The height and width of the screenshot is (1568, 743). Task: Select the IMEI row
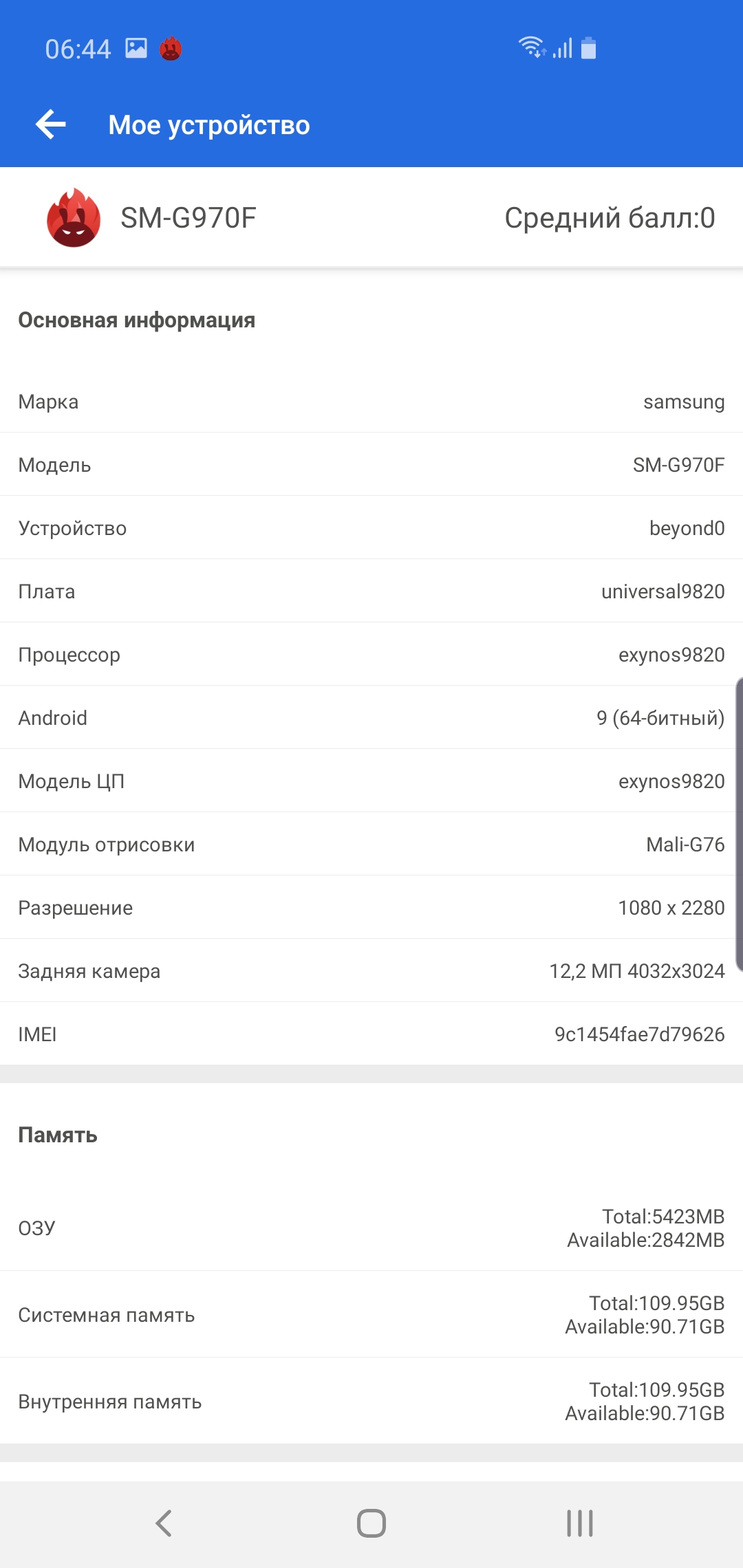pos(371,1034)
